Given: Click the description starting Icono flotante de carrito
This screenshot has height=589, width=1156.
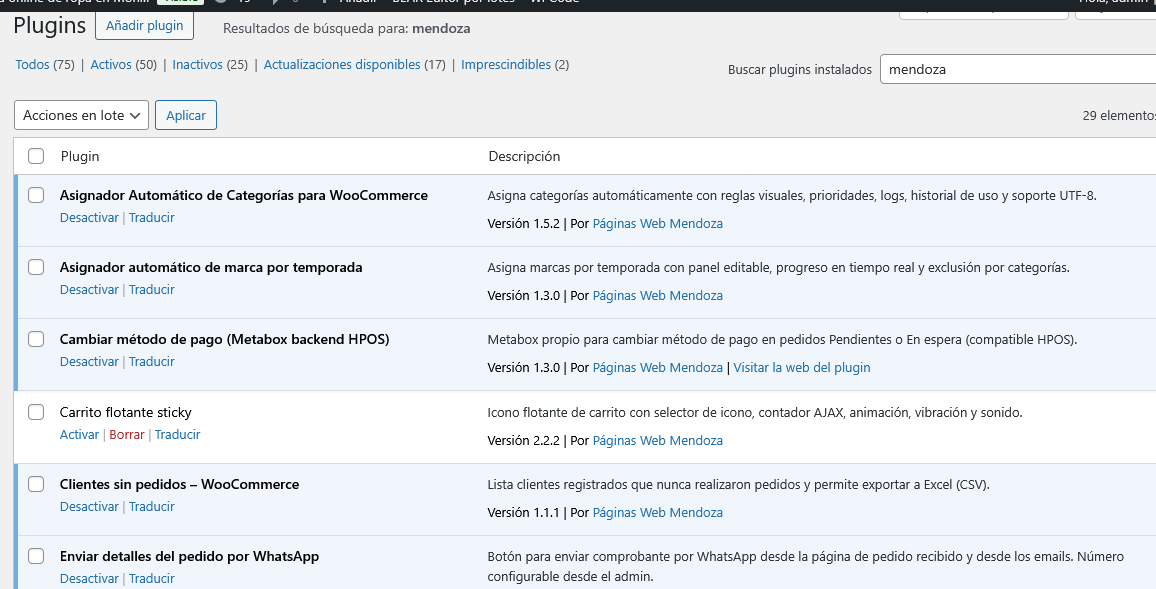Looking at the screenshot, I should click(x=755, y=413).
